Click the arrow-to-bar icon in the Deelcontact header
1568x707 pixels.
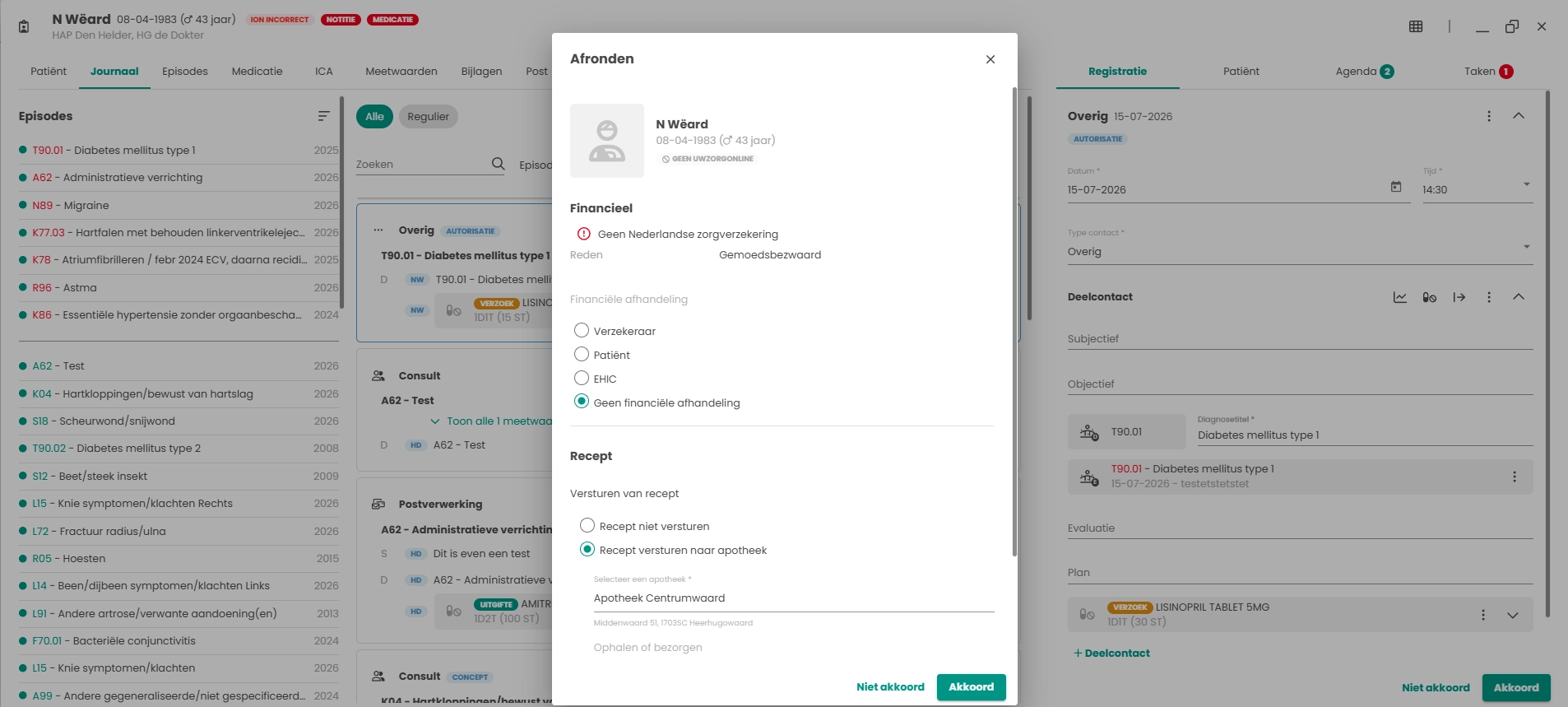[1459, 297]
